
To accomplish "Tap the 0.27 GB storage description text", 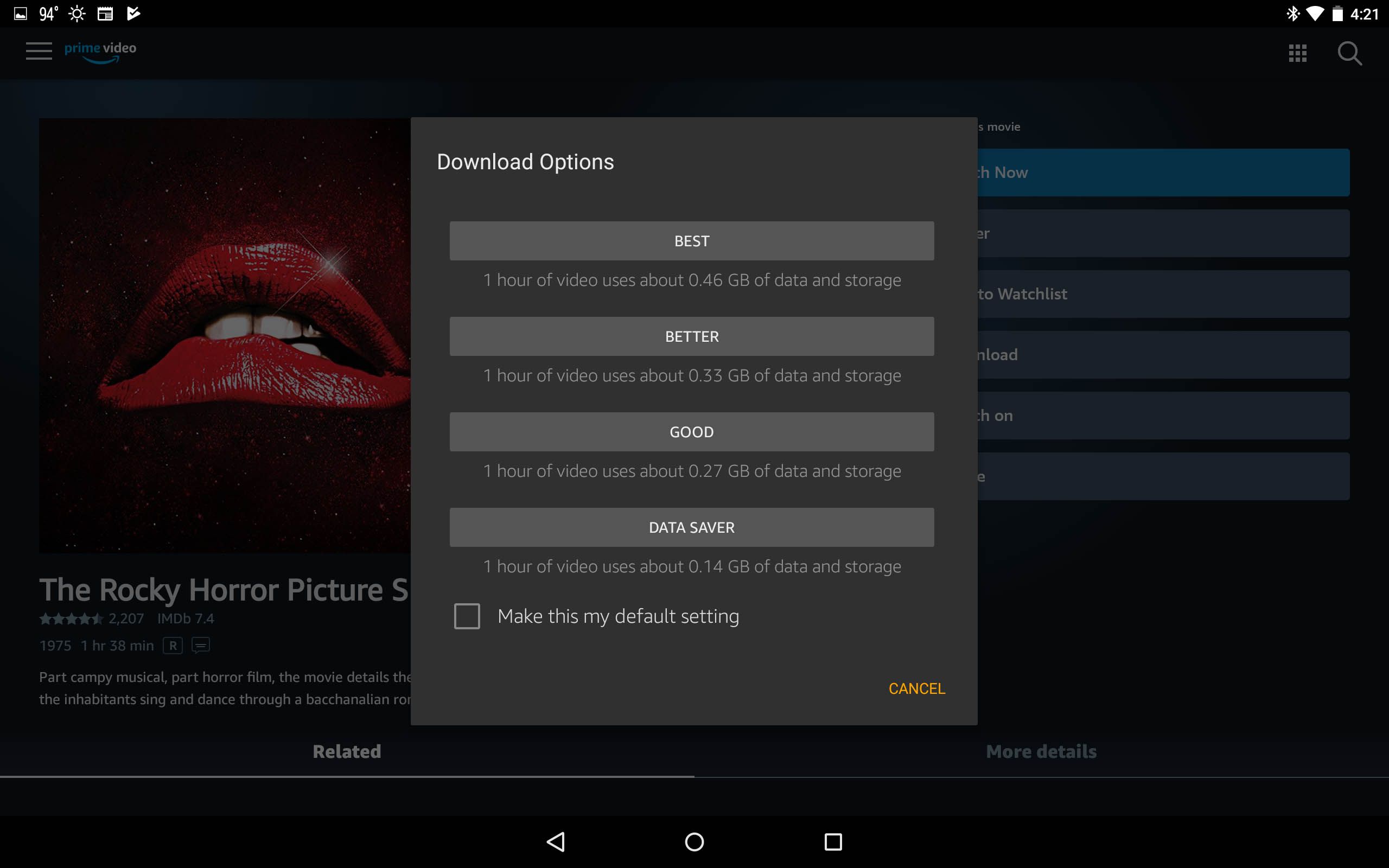I will coord(692,471).
